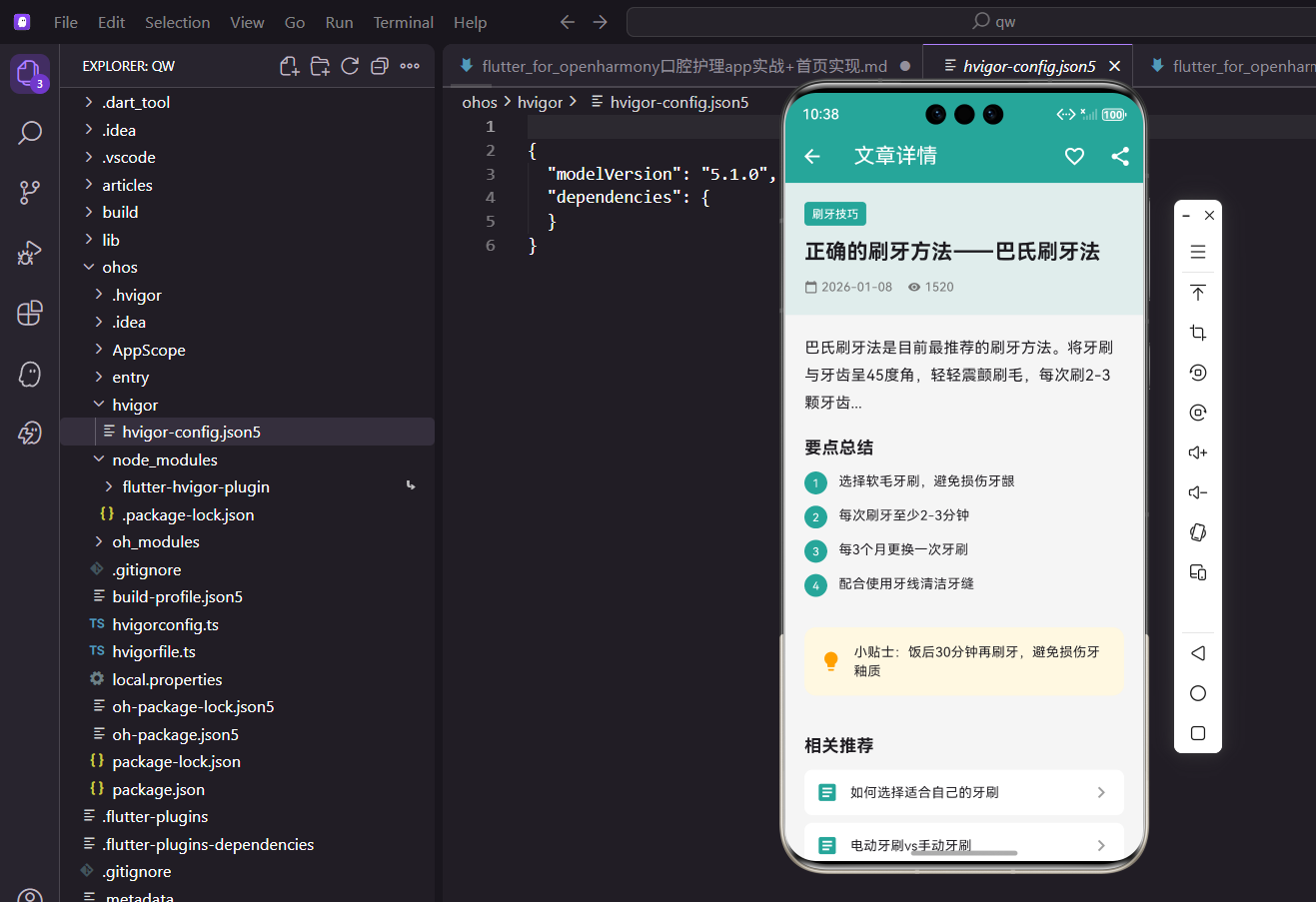Rotate the emulator screen using the rotate icon
This screenshot has height=902, width=1316.
click(x=1197, y=373)
